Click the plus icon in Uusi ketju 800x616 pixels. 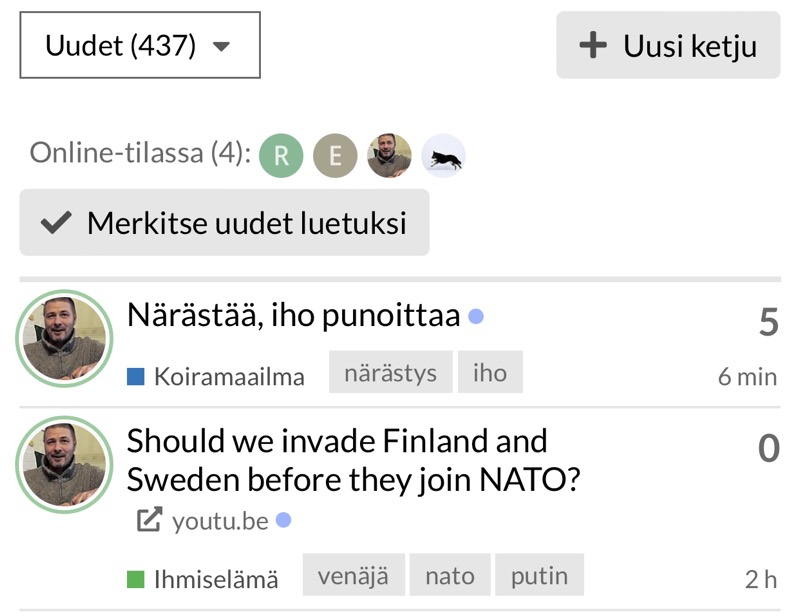pyautogui.click(x=593, y=45)
